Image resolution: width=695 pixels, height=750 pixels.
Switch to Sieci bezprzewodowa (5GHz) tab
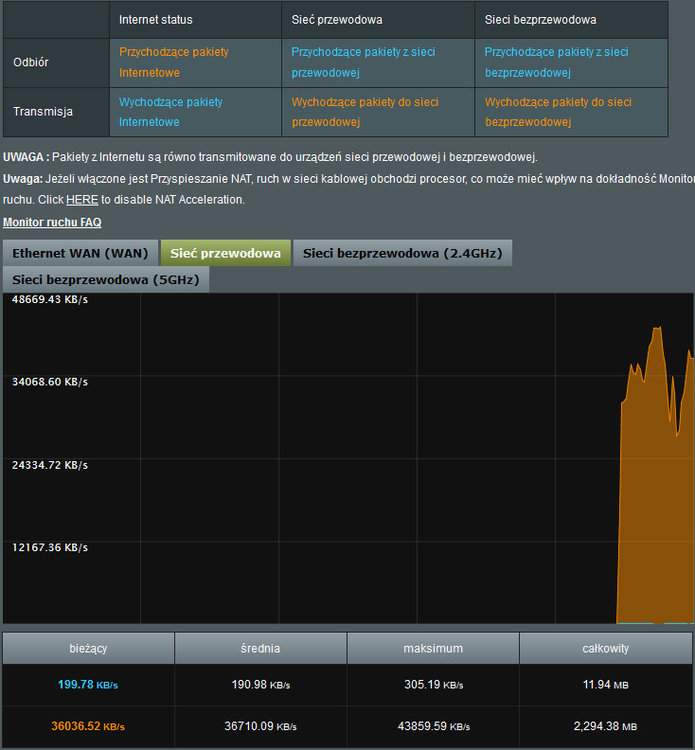pyautogui.click(x=106, y=279)
